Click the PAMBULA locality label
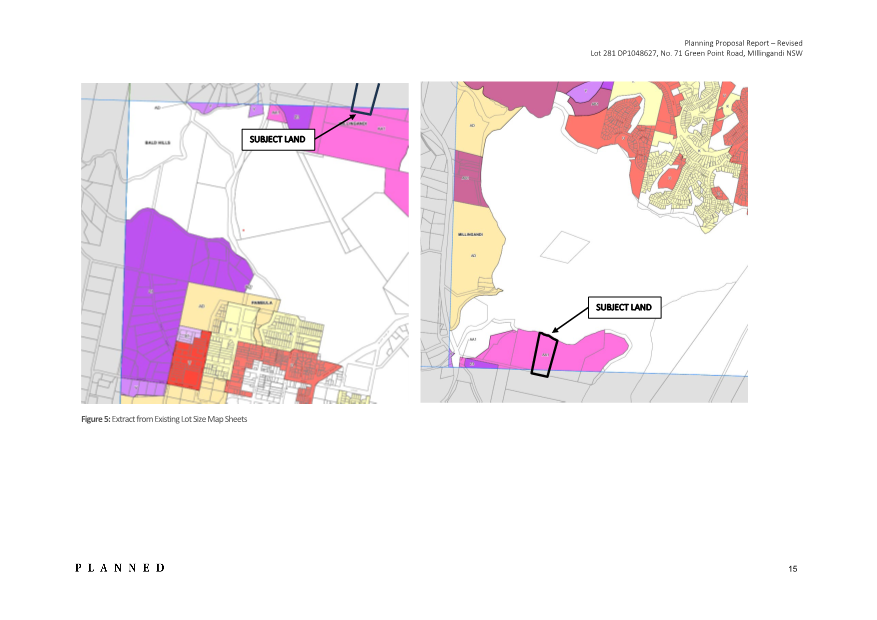The image size is (877, 620). 262,298
